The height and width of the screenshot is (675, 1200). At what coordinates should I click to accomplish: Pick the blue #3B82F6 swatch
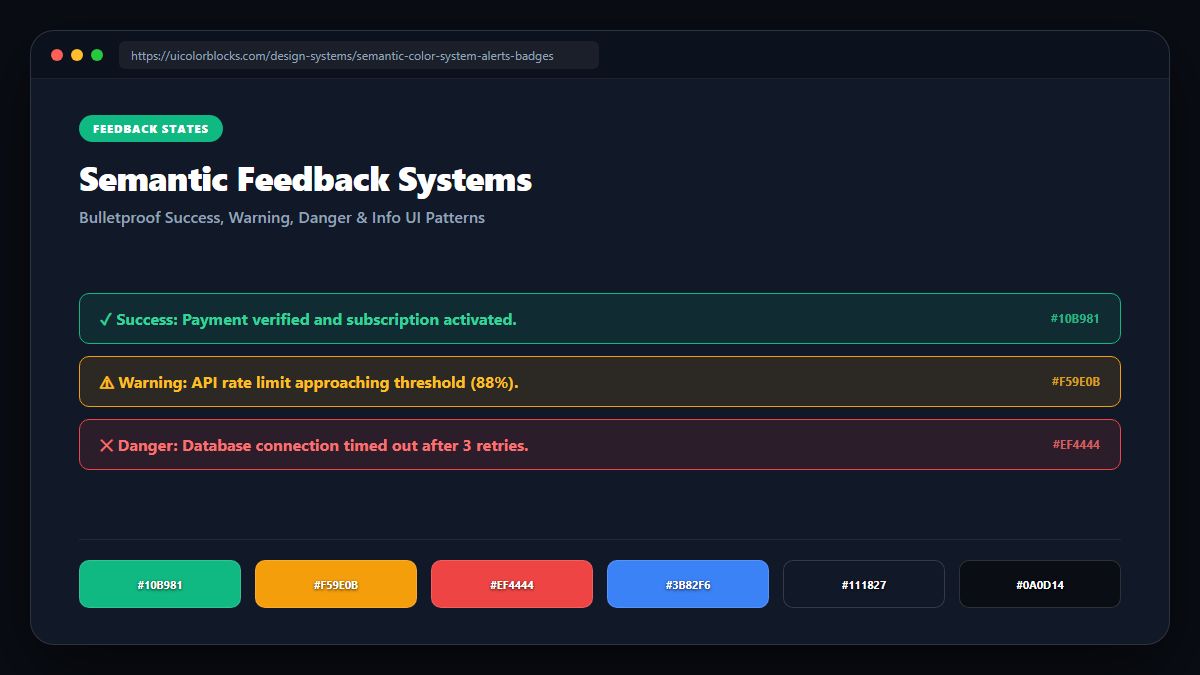coord(688,584)
